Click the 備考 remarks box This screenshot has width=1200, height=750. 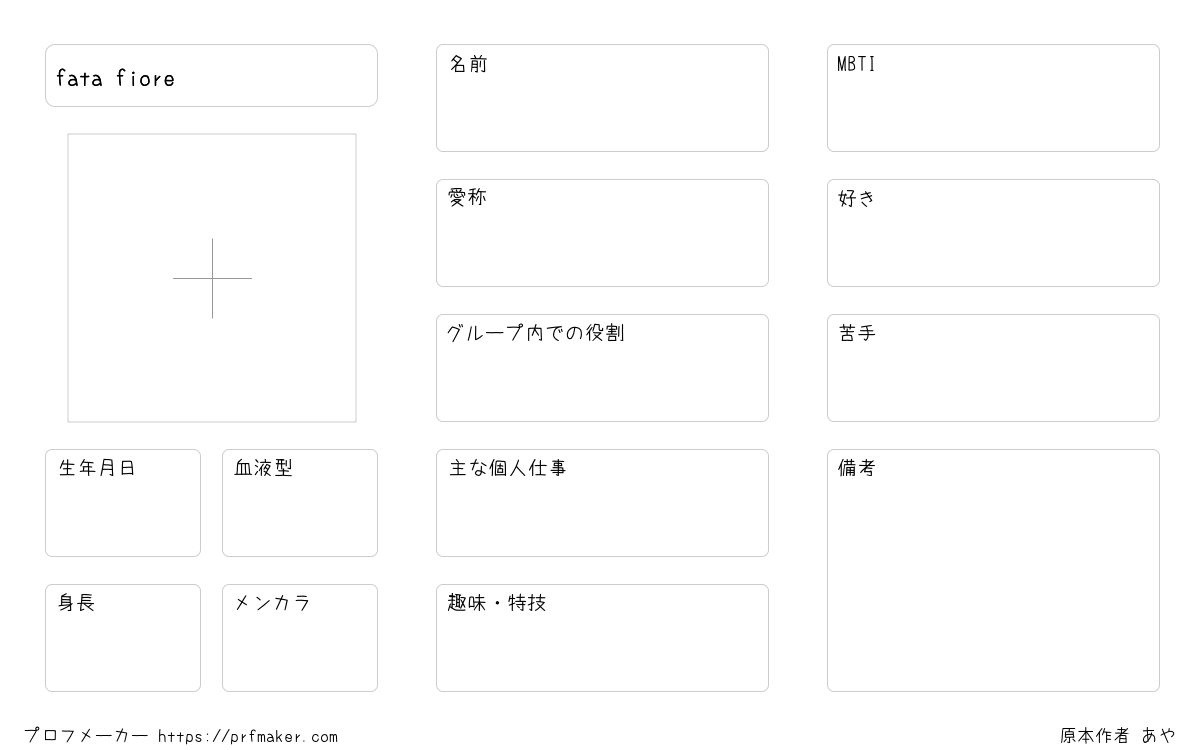(x=993, y=570)
